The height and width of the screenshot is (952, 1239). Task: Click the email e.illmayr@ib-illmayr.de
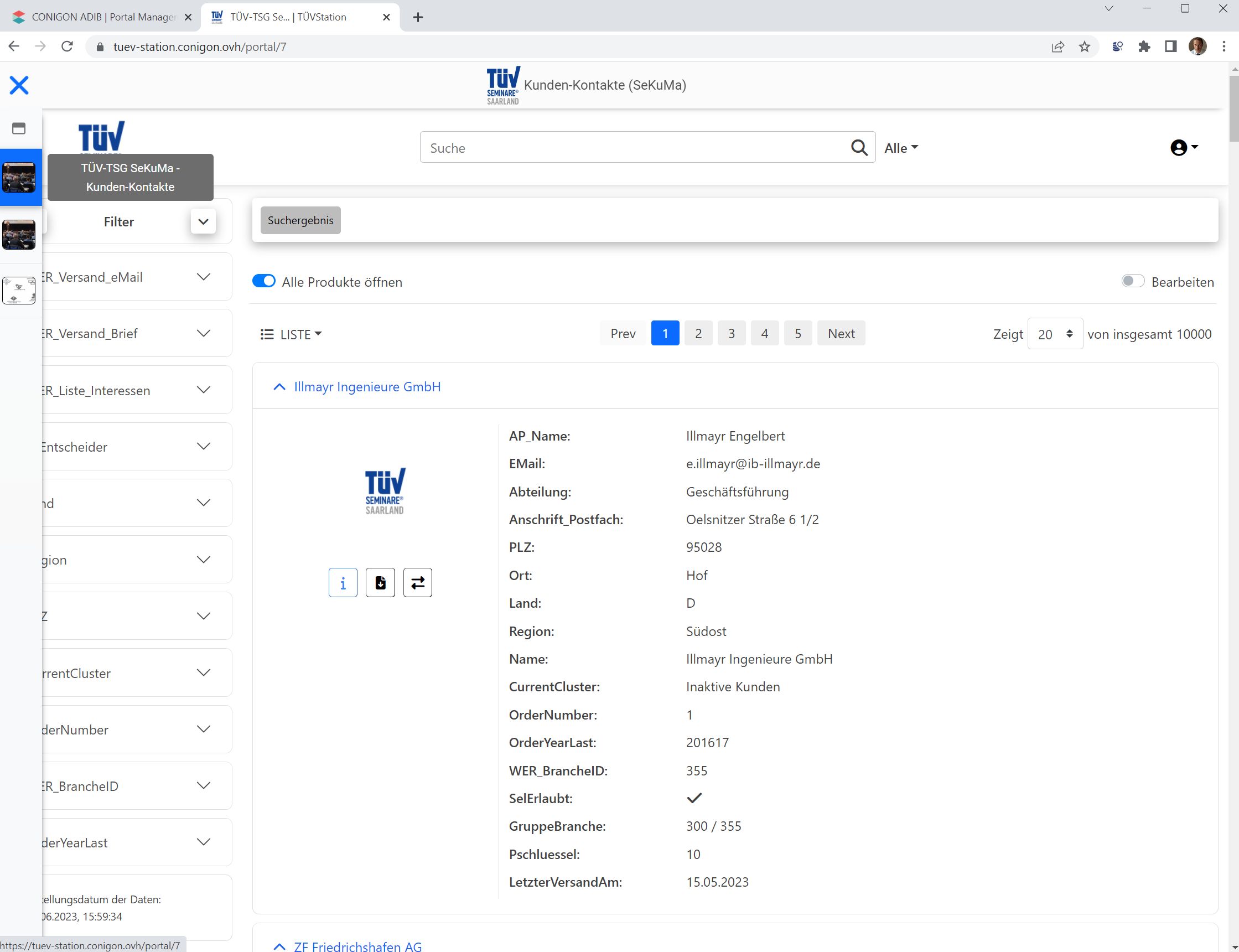[753, 464]
